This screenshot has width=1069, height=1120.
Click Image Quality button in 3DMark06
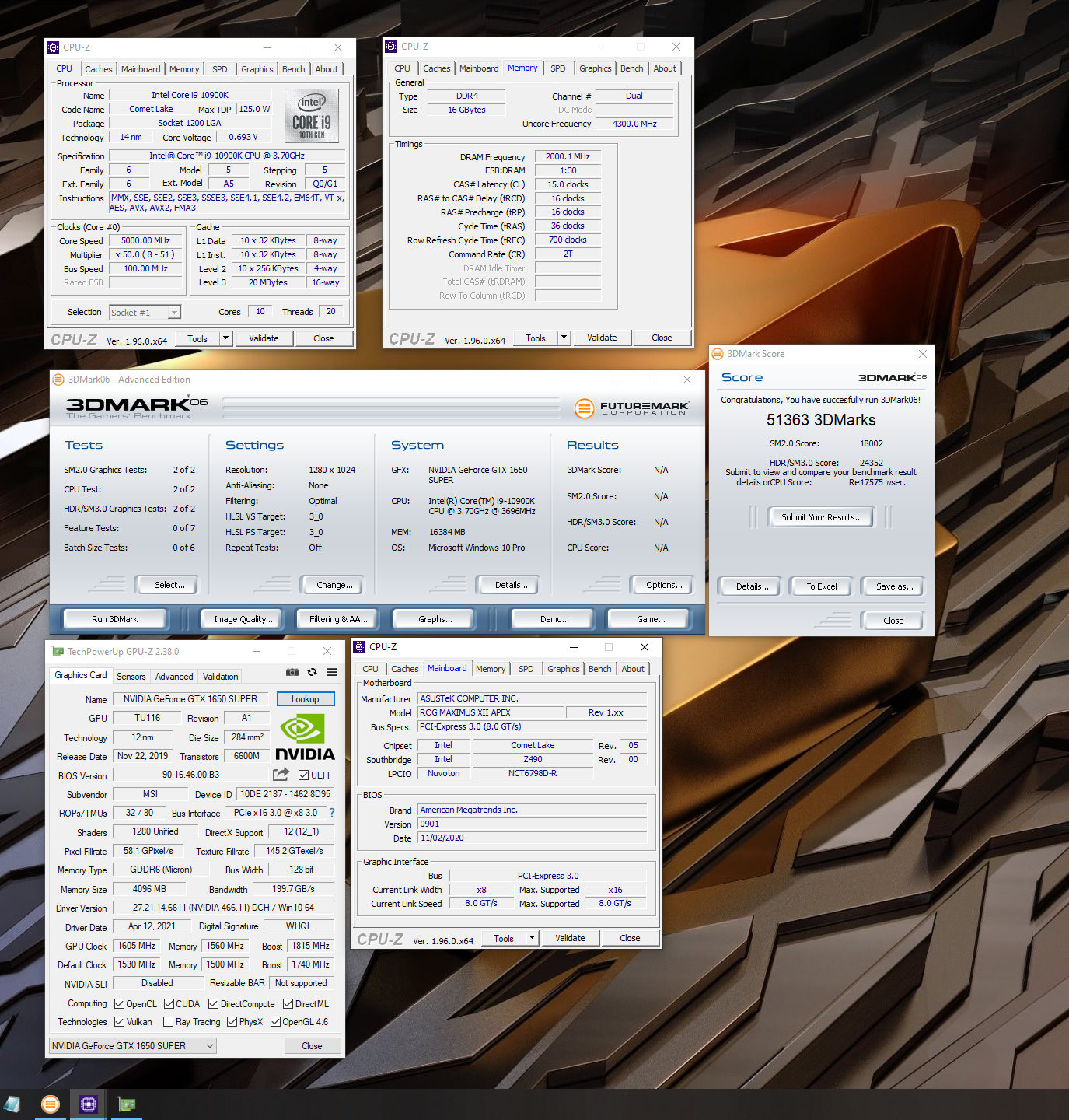point(243,619)
